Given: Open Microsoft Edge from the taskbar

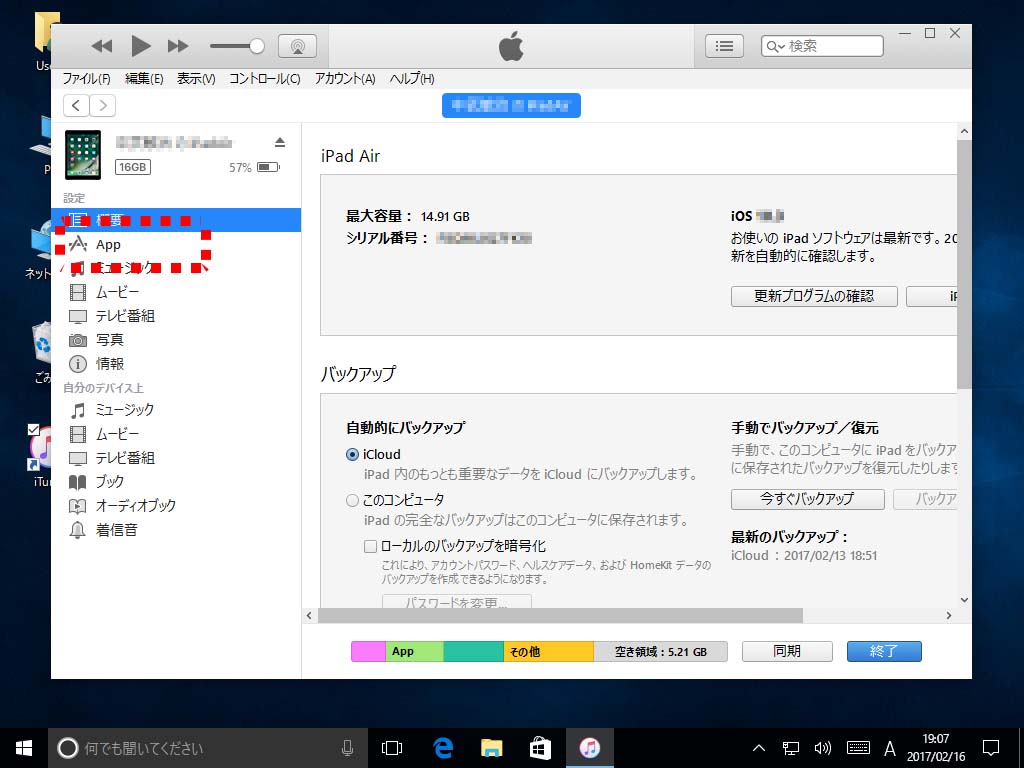Looking at the screenshot, I should pos(443,748).
